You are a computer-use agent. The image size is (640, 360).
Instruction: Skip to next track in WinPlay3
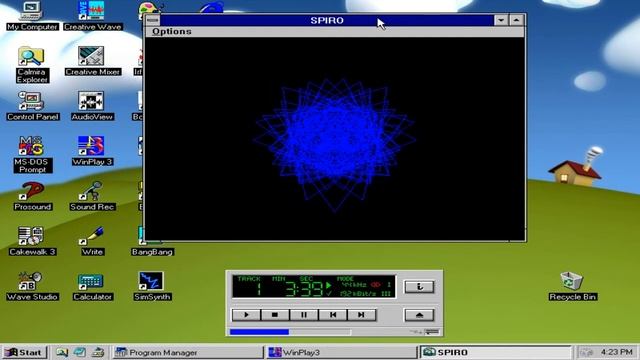(361, 315)
